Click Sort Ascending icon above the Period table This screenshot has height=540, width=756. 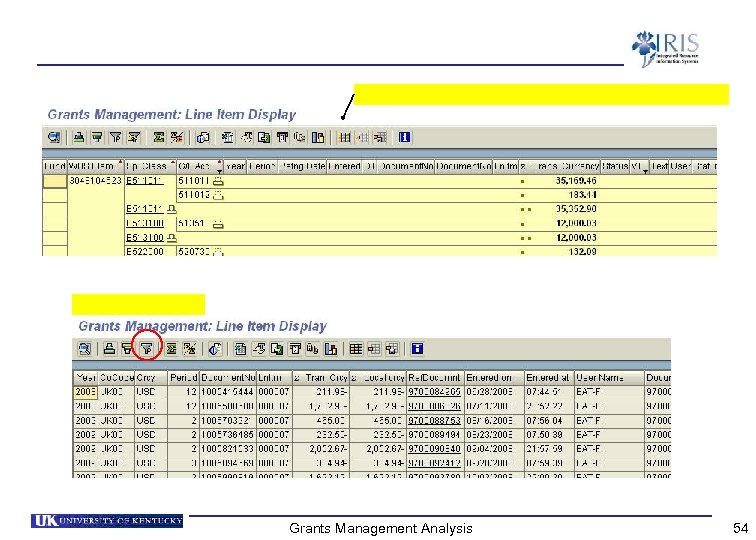110,349
